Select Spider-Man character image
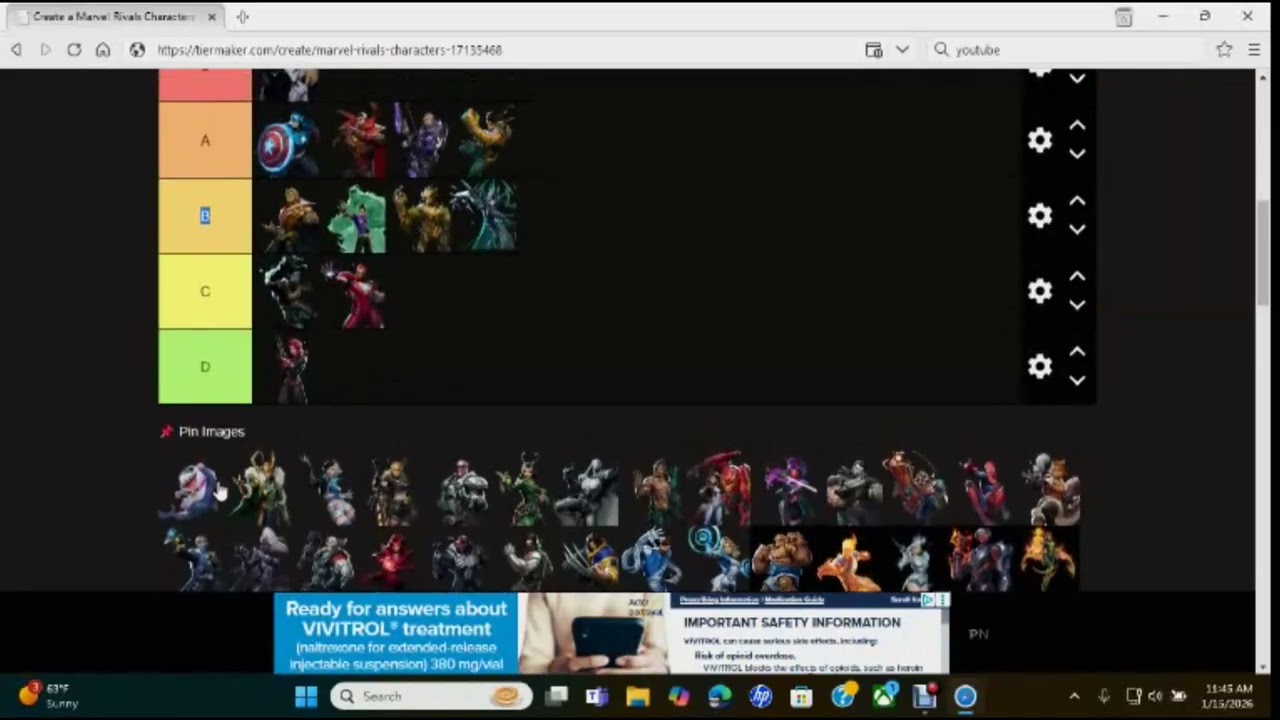The height and width of the screenshot is (720, 1280). click(x=983, y=490)
